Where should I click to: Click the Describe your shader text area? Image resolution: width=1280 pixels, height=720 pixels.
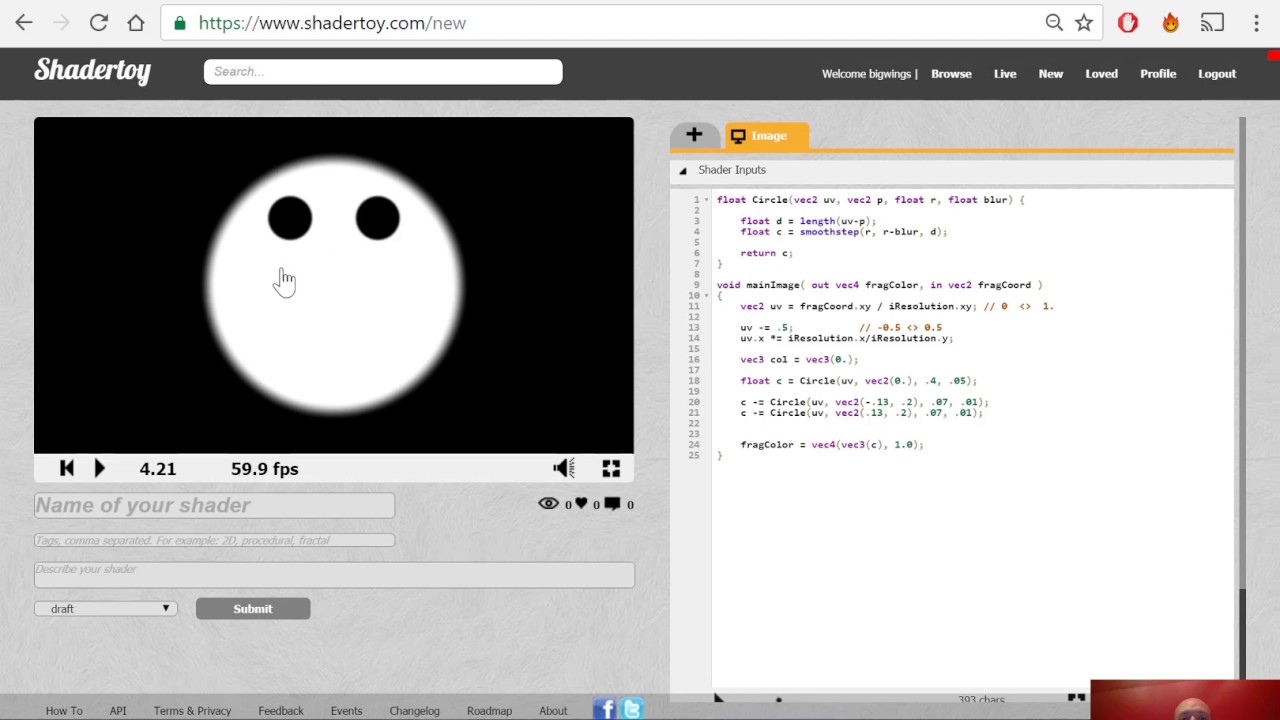click(334, 574)
